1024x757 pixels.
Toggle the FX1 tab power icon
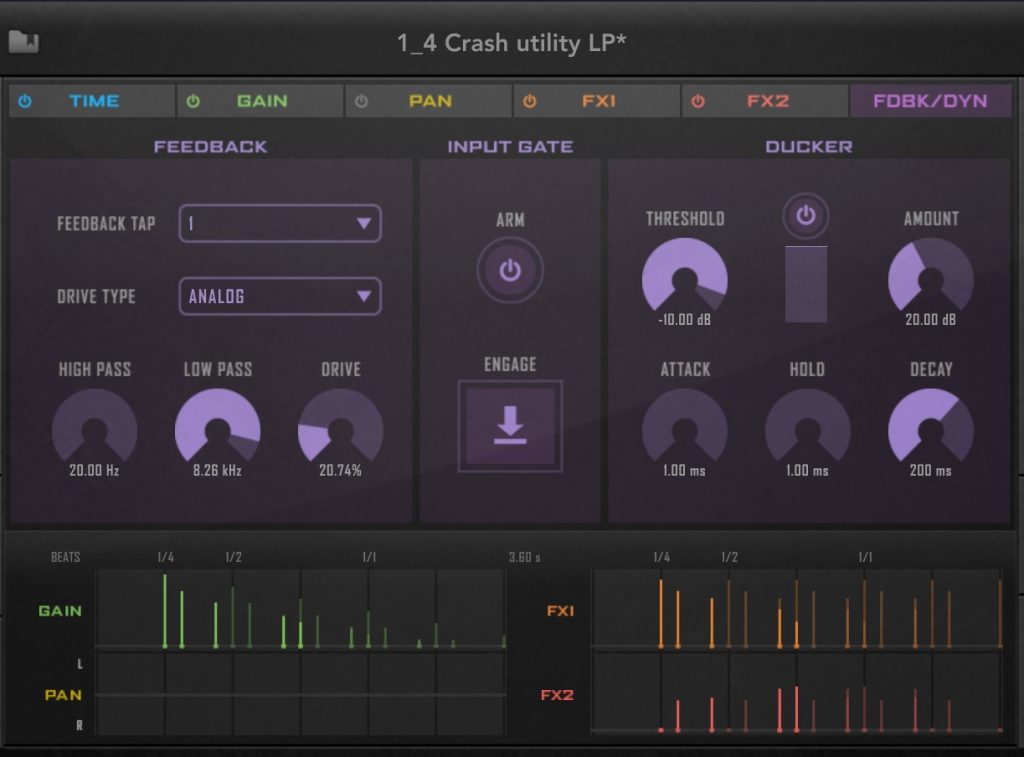pos(530,101)
